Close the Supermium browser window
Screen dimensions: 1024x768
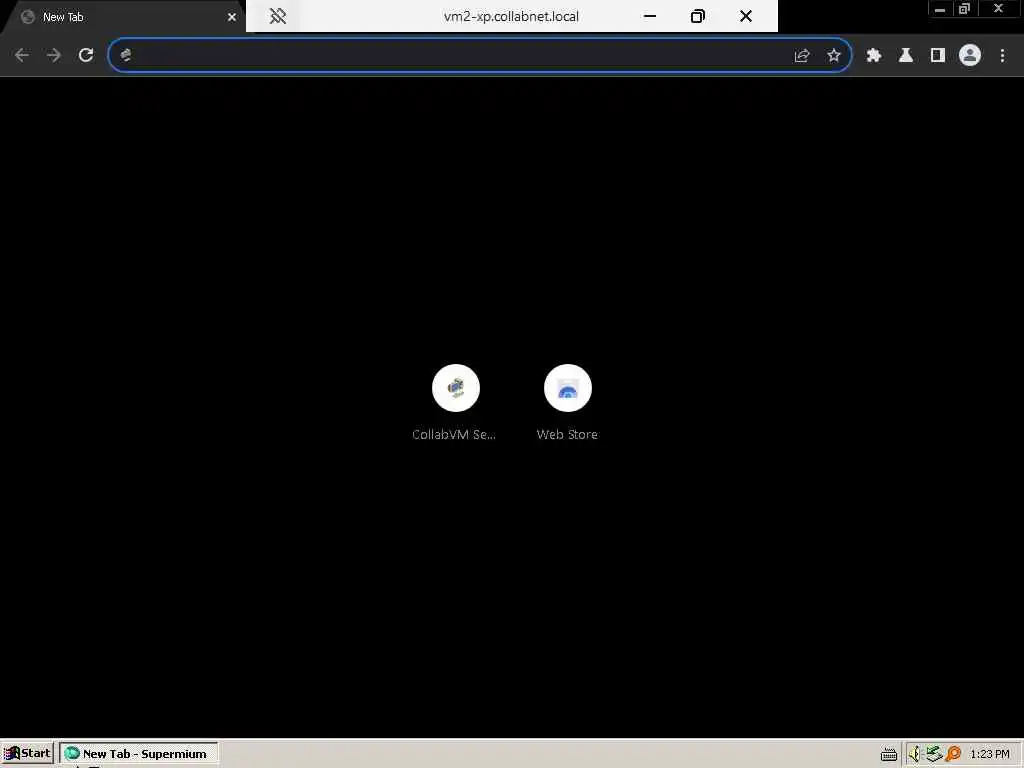coord(999,9)
